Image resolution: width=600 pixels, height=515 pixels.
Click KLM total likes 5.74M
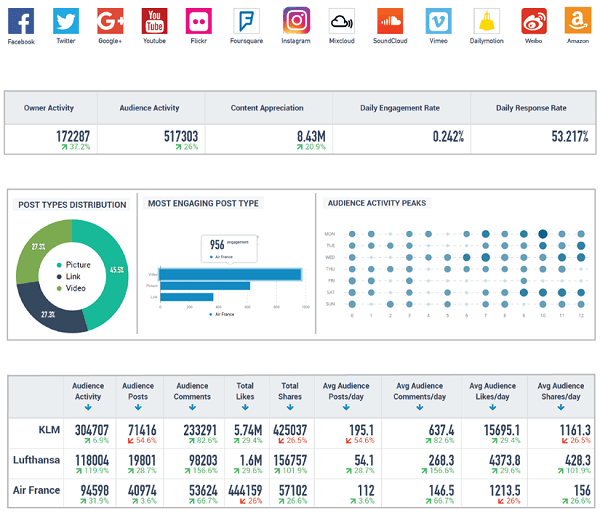coord(248,430)
